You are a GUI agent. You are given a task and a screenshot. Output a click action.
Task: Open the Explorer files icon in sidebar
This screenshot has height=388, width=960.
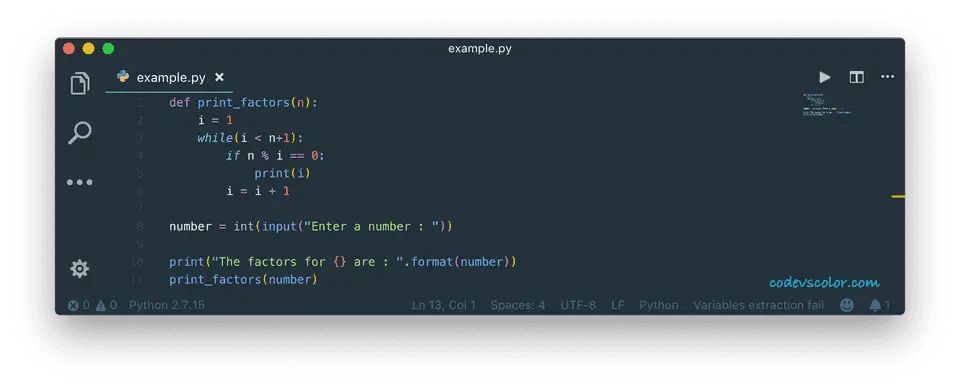[80, 84]
